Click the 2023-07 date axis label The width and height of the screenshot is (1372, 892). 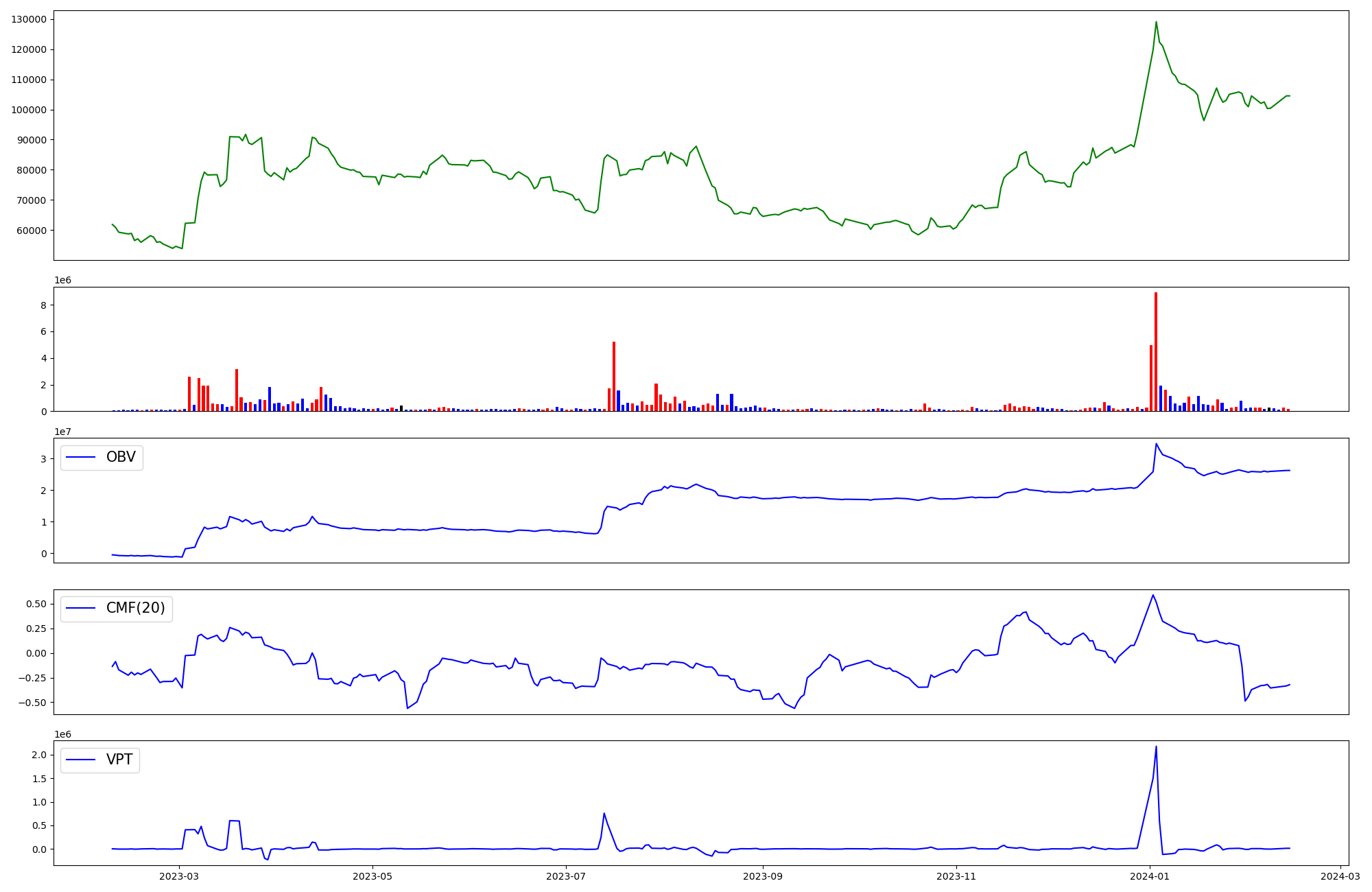point(566,876)
